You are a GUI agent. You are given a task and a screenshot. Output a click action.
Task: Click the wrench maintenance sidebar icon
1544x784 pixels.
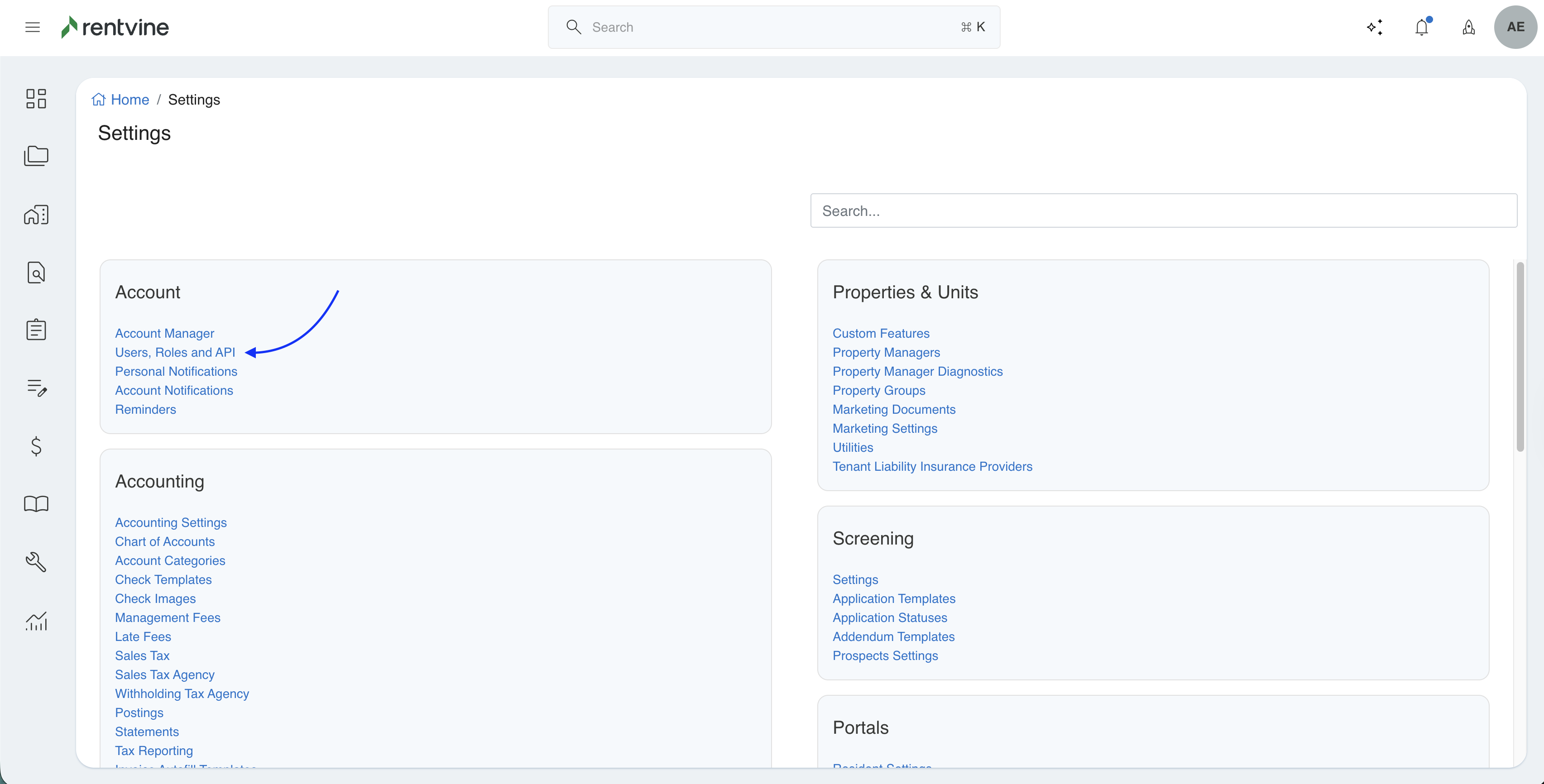click(36, 562)
